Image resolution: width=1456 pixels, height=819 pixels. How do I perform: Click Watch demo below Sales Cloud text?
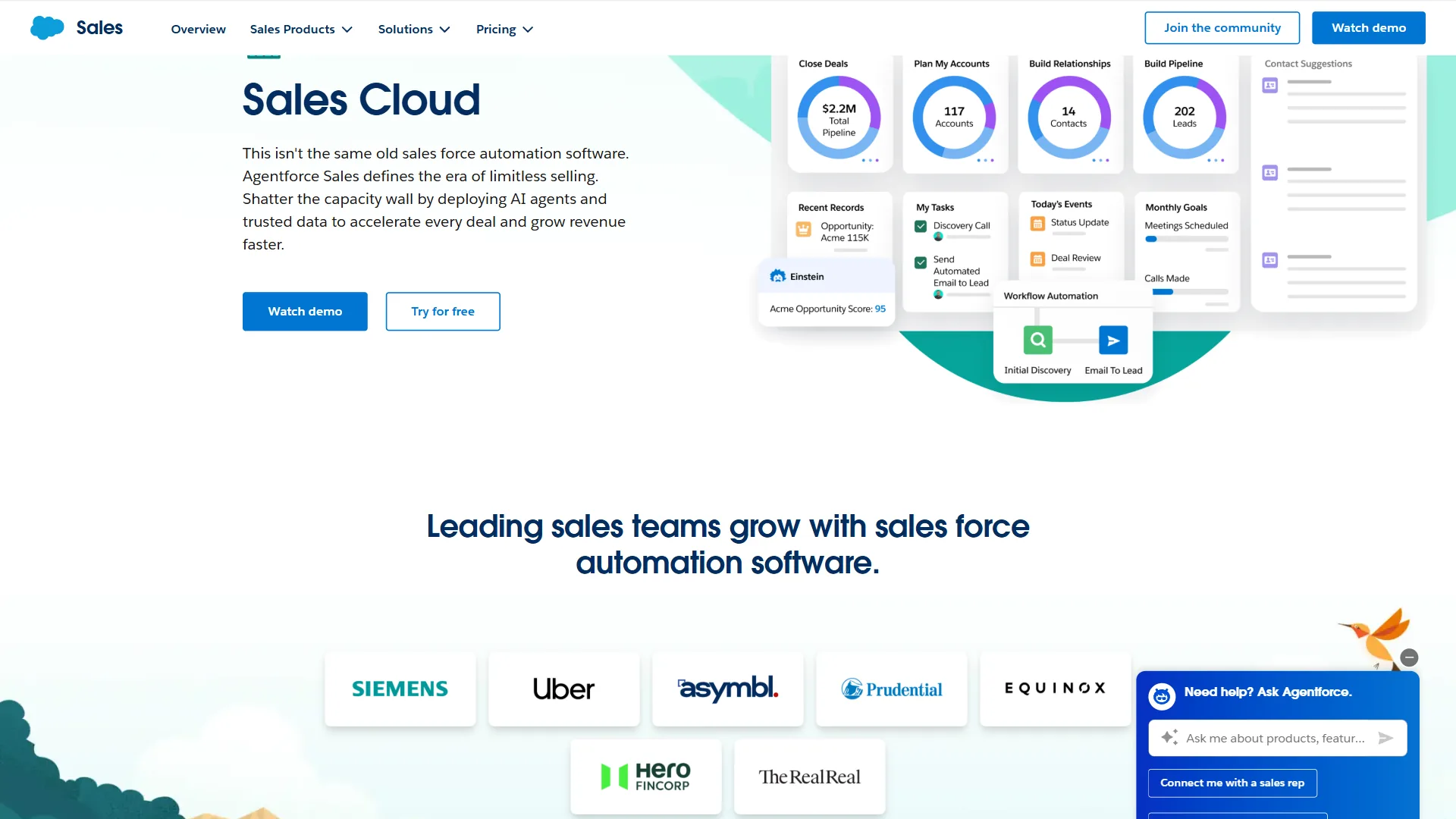click(x=305, y=311)
